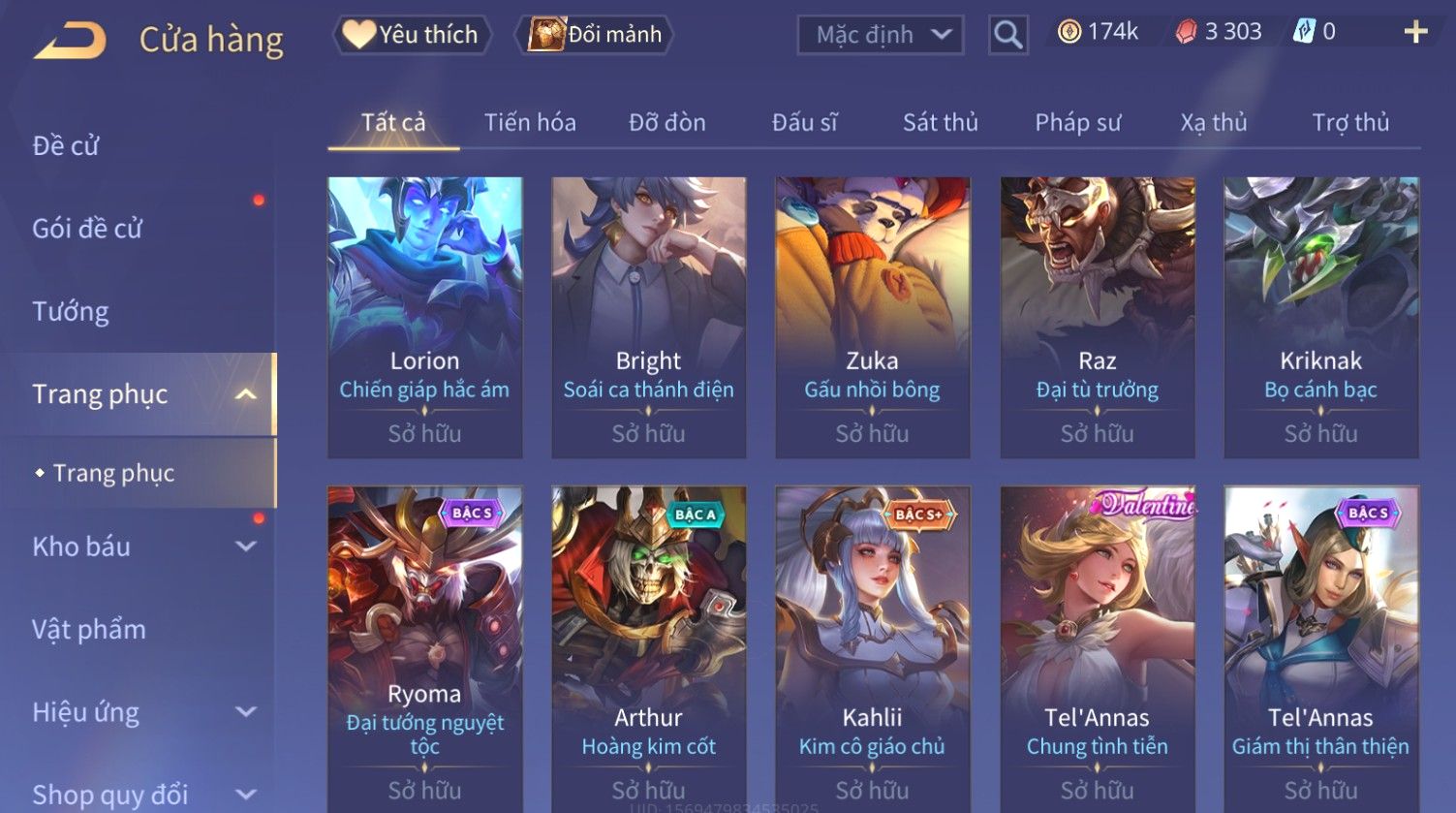Select the Sát thủ category tab
The height and width of the screenshot is (813, 1456).
tap(940, 123)
